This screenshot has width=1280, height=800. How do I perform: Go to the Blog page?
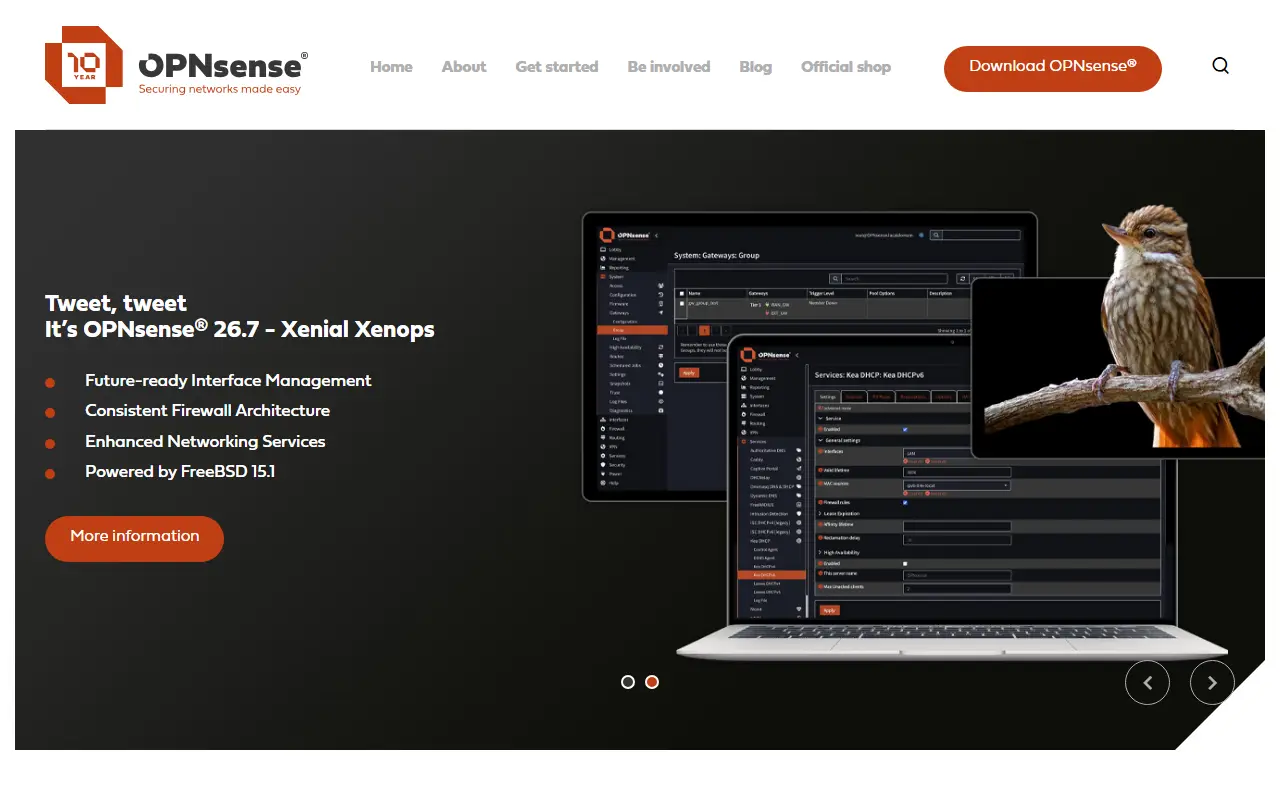pos(756,67)
